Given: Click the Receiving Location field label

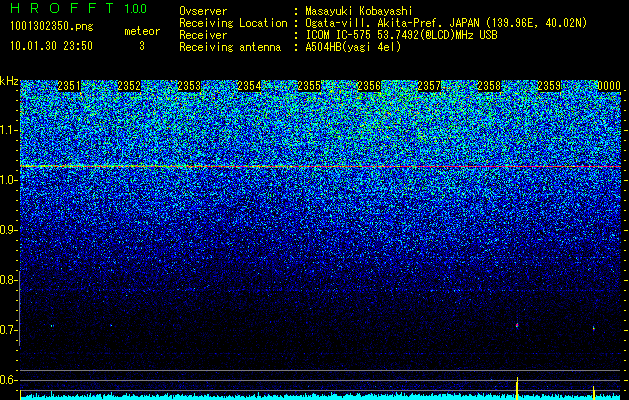Looking at the screenshot, I should 233,23.
